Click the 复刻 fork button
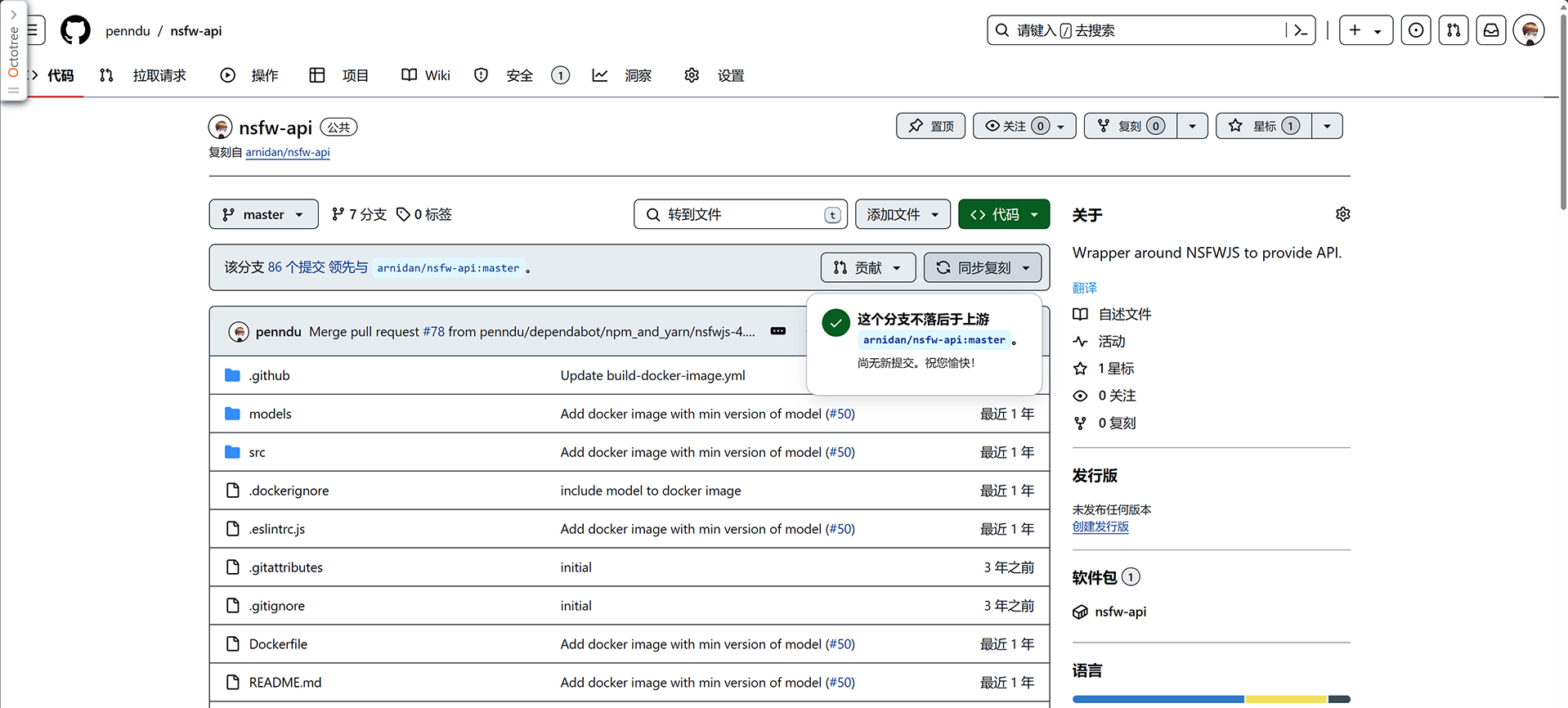Image resolution: width=1568 pixels, height=708 pixels. click(x=1131, y=126)
